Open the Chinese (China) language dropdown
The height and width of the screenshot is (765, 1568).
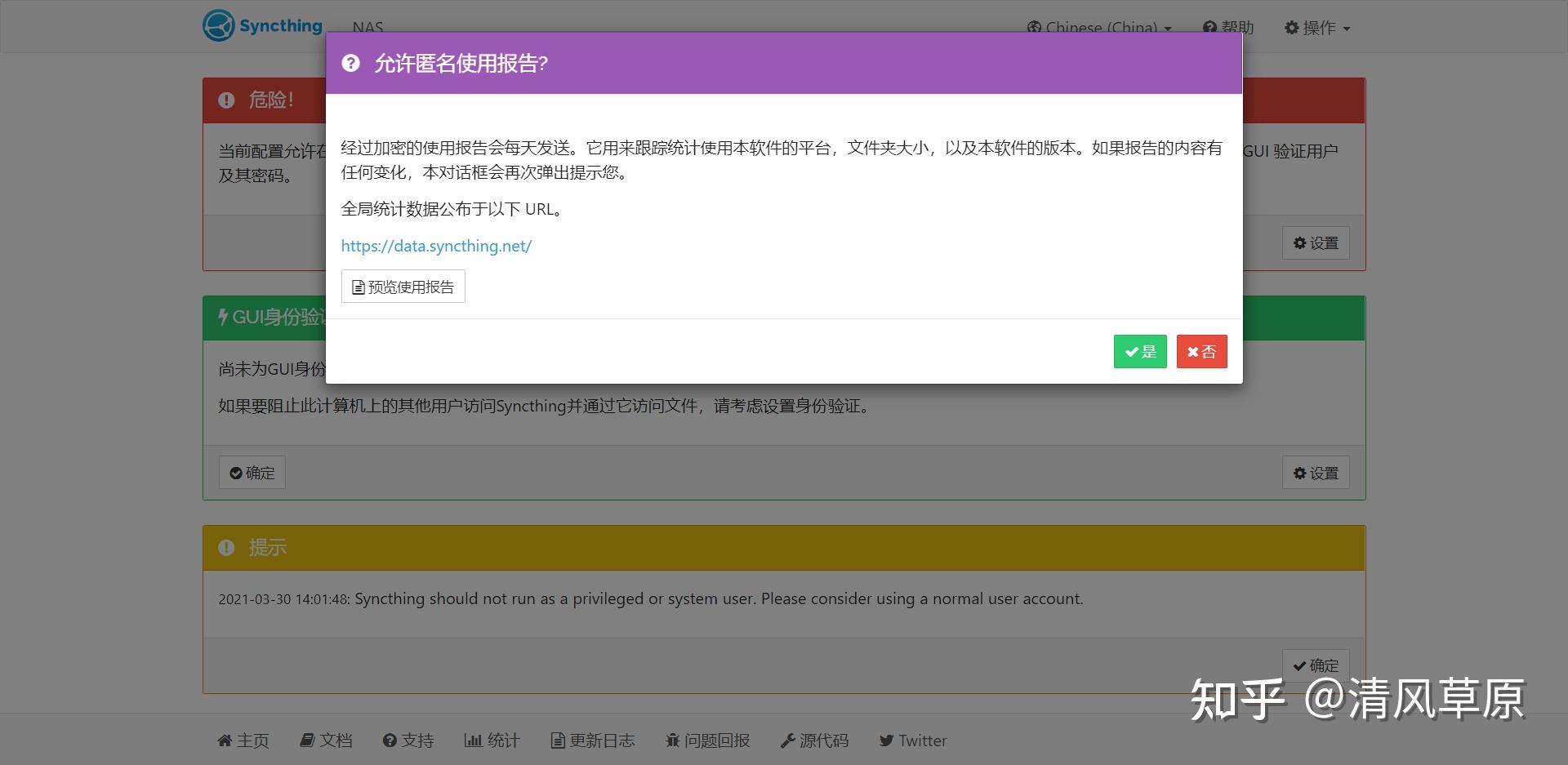pos(1098,27)
